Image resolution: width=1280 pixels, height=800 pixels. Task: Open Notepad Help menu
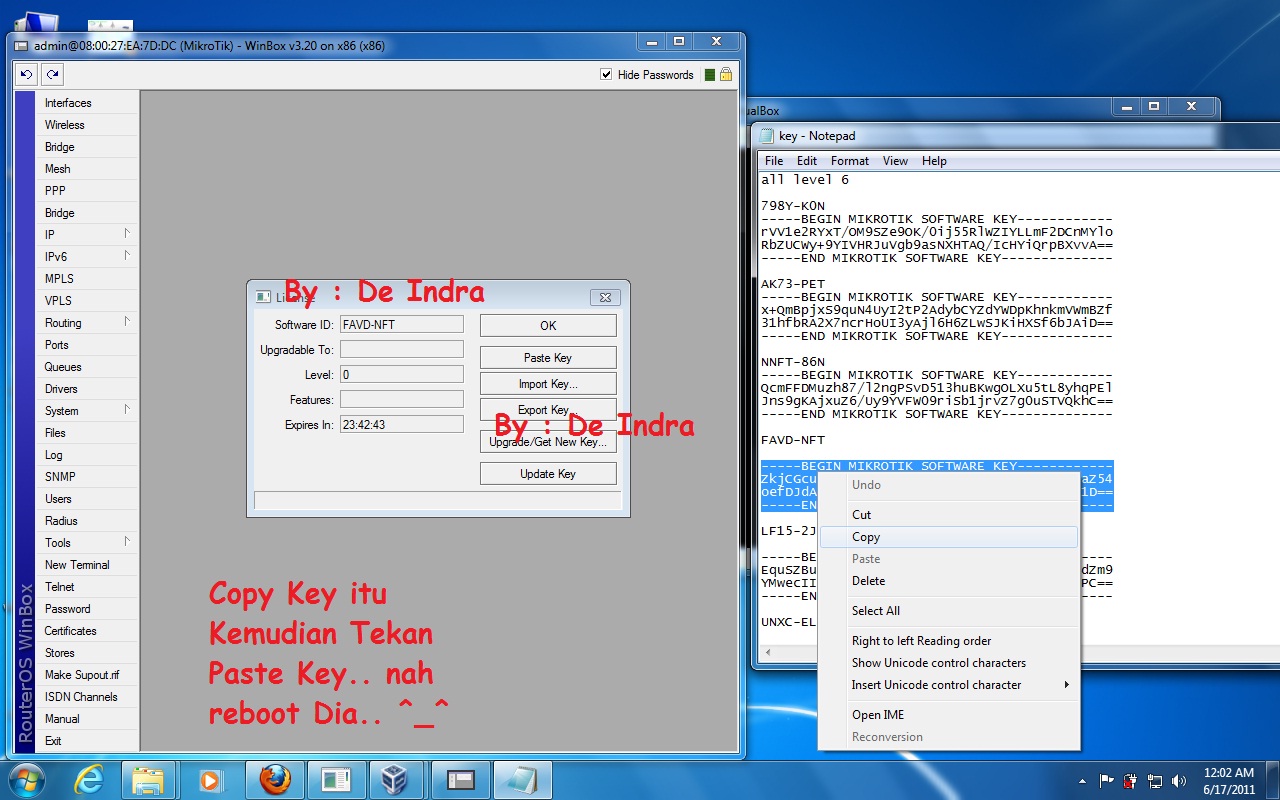click(934, 161)
